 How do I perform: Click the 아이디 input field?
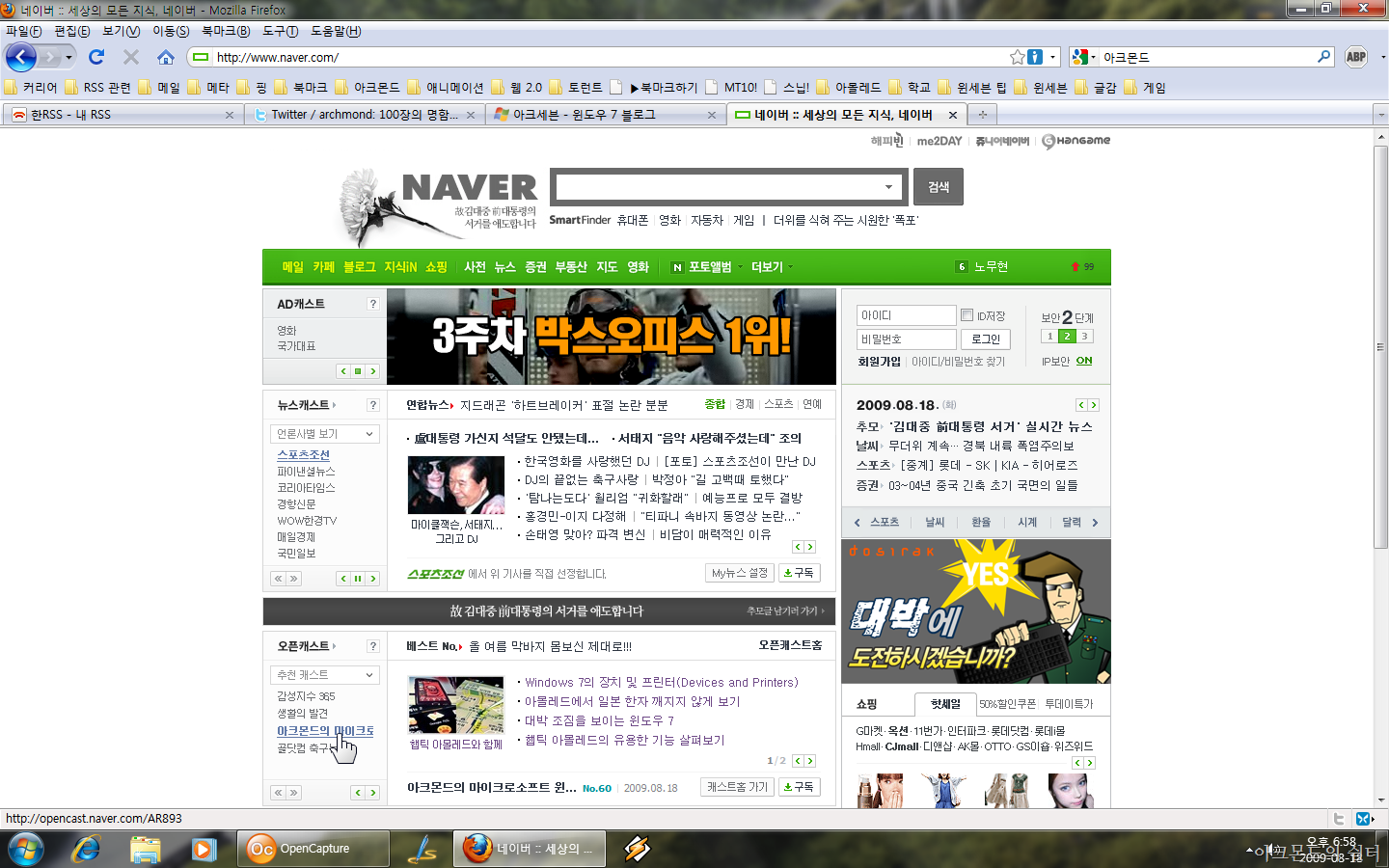[x=906, y=315]
